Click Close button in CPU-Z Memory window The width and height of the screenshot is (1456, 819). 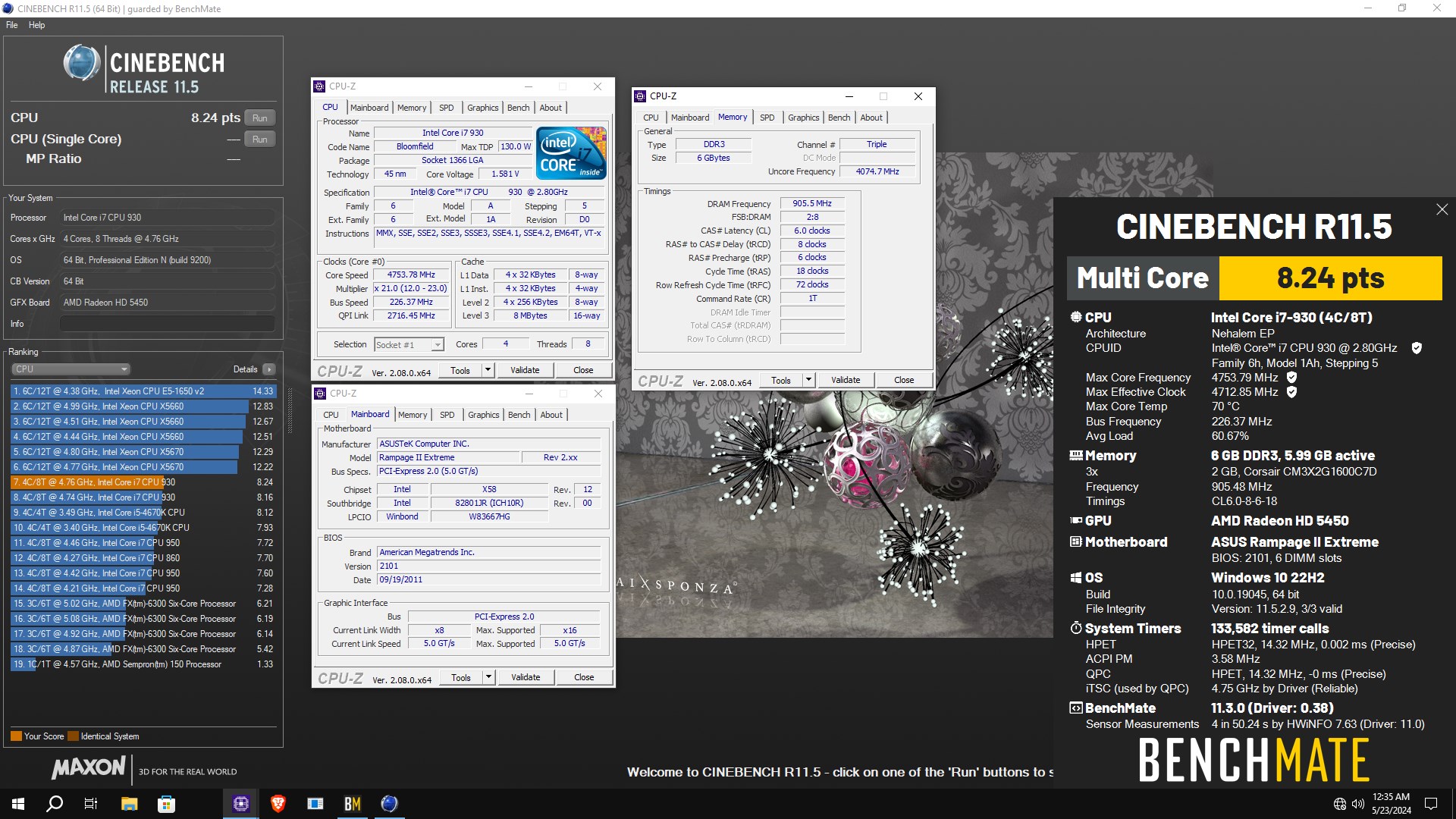[x=904, y=380]
